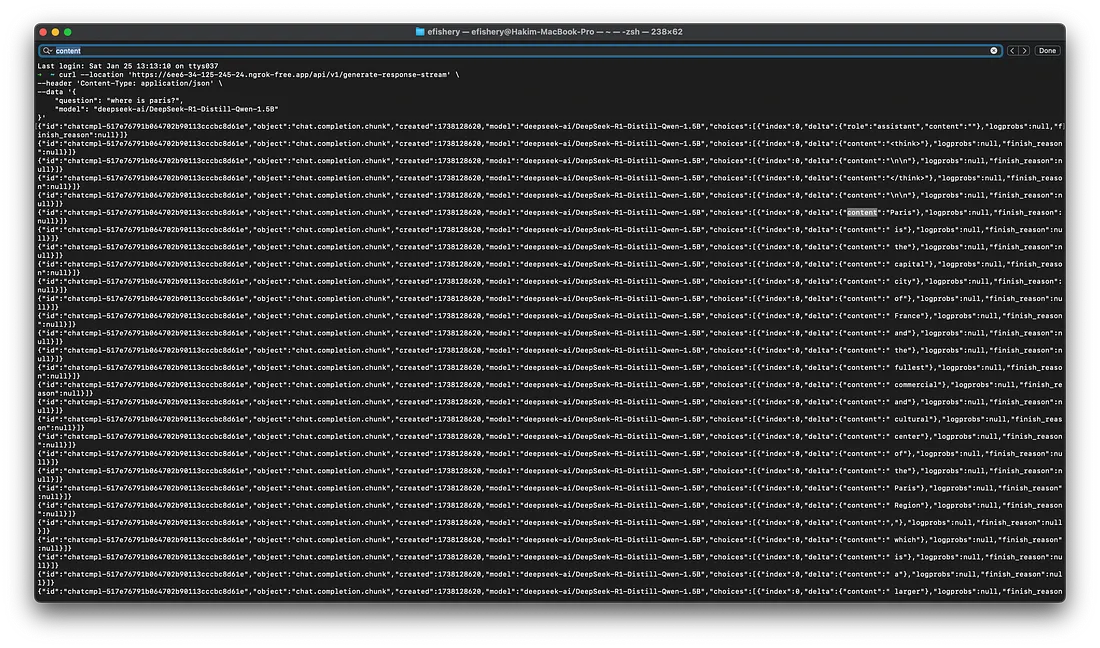Click the "model": "deepseek-ai/DeepSeek-R1-Distill-Qwen-1.5B" data line

[166, 109]
